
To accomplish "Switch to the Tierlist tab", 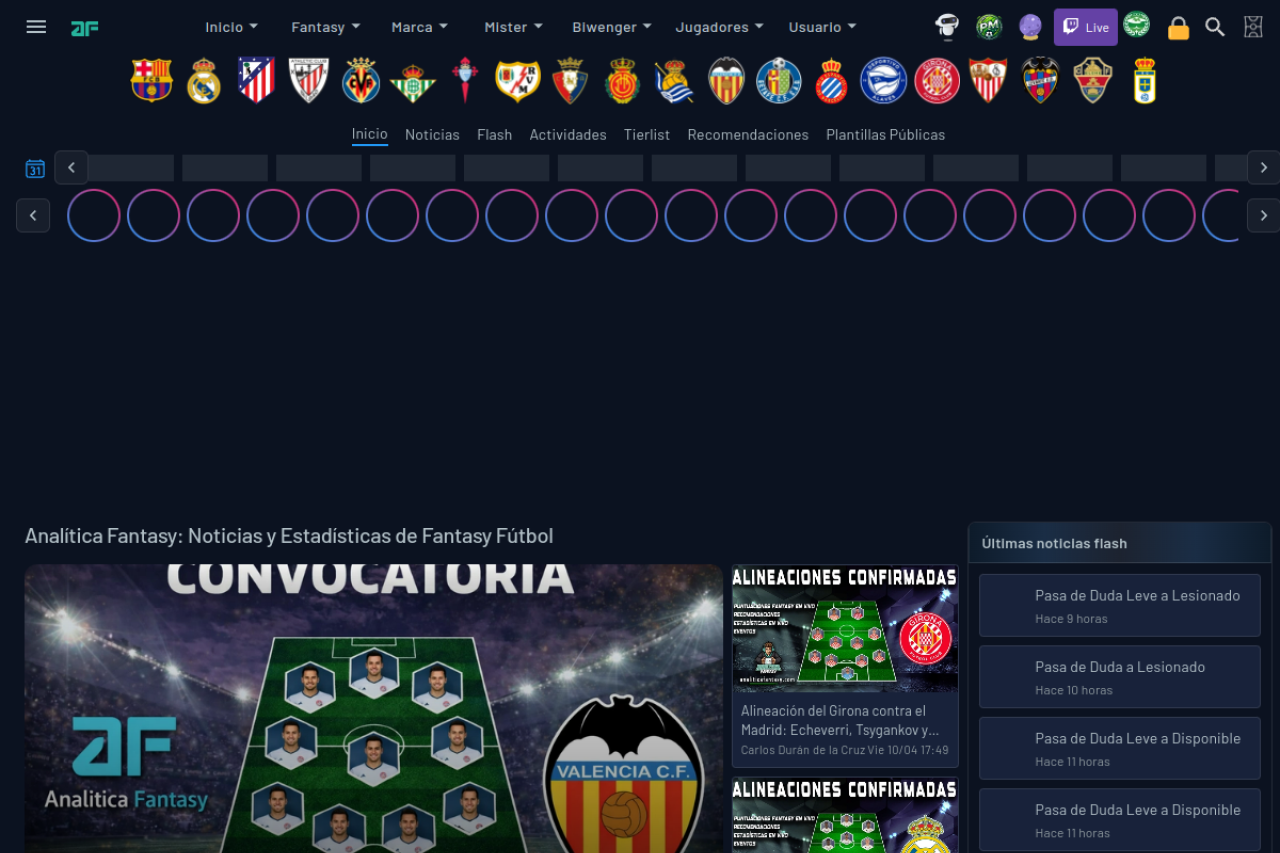I will pos(647,134).
